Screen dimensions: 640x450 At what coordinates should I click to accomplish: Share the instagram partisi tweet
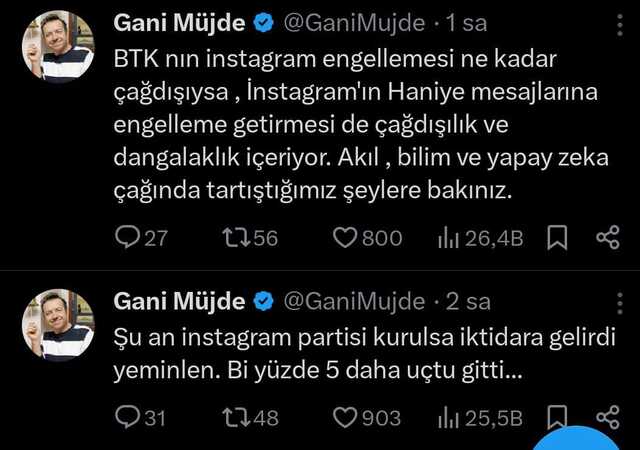click(x=607, y=417)
